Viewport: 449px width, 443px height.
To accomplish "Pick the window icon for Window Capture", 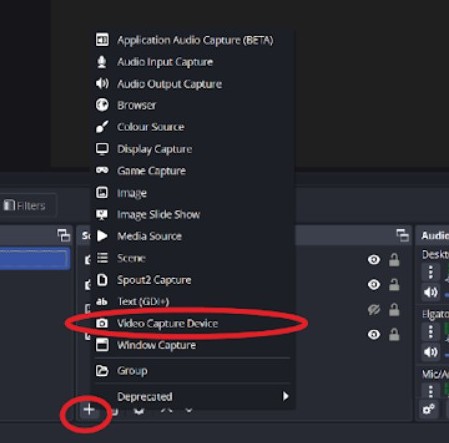I will 102,345.
